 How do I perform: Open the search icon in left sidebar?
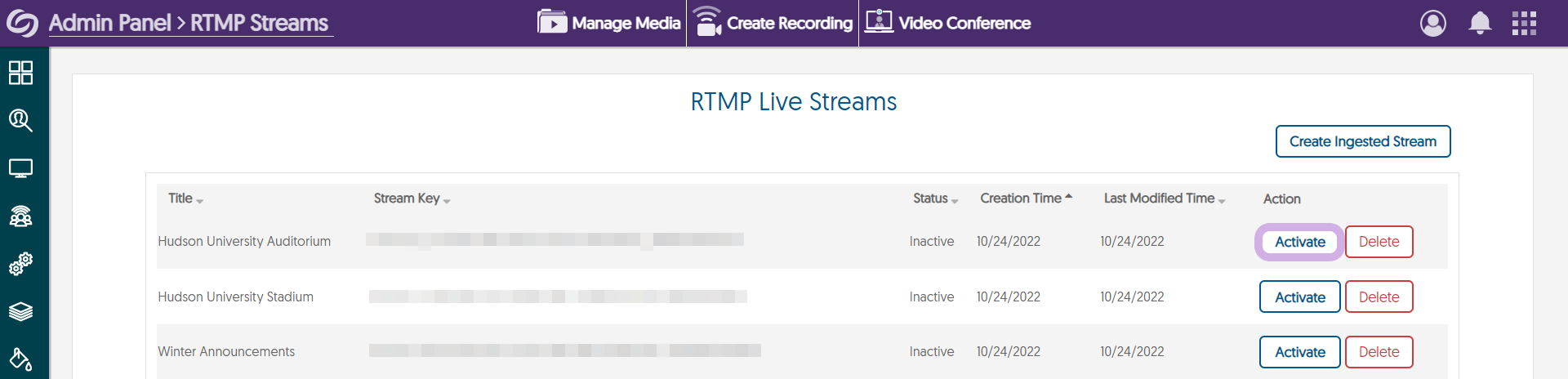(x=20, y=121)
